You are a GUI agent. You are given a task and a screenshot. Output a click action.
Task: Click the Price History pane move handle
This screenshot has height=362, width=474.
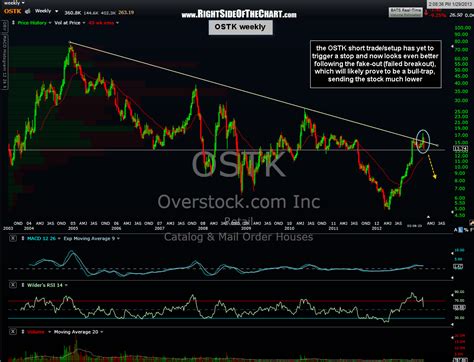pyautogui.click(x=13, y=23)
